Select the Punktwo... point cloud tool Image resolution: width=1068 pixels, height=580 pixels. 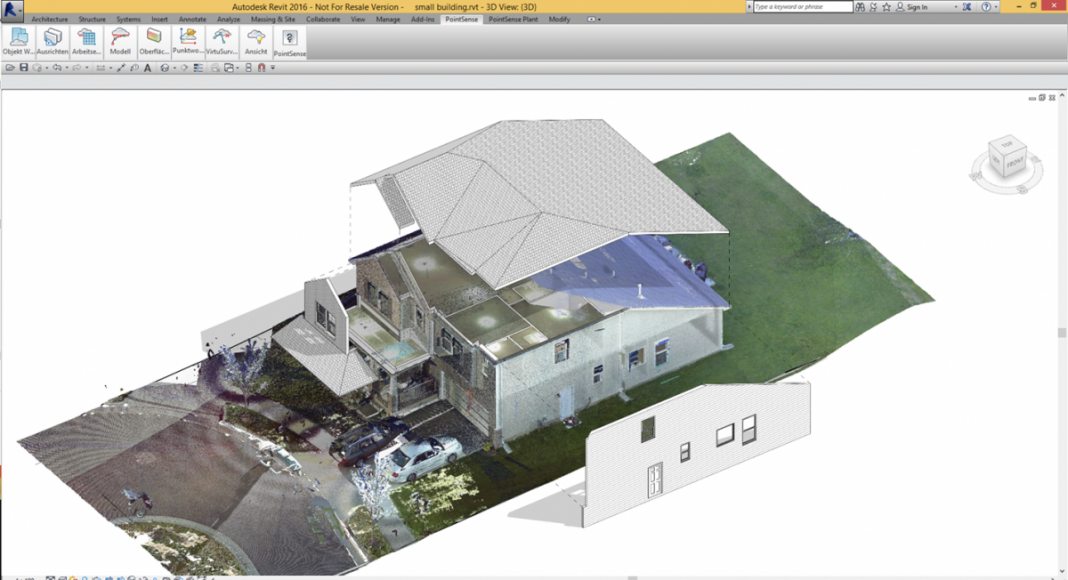pyautogui.click(x=187, y=41)
